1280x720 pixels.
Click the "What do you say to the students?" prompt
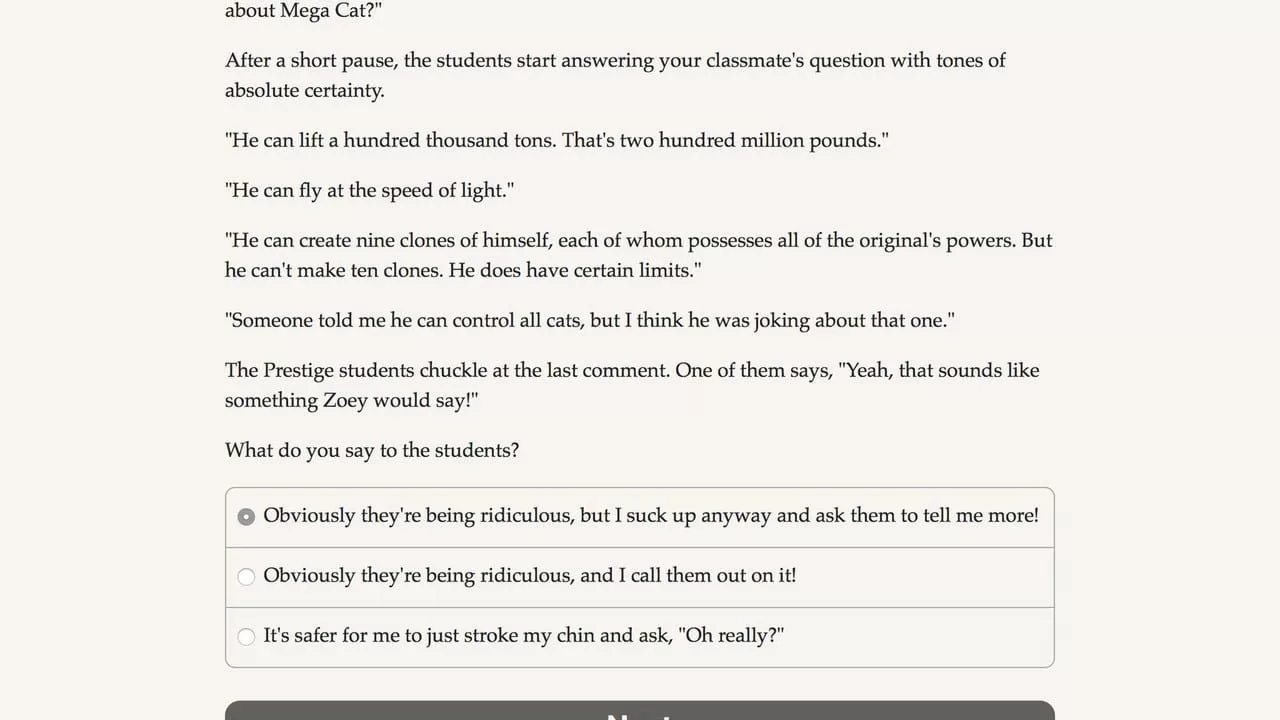pyautogui.click(x=372, y=451)
